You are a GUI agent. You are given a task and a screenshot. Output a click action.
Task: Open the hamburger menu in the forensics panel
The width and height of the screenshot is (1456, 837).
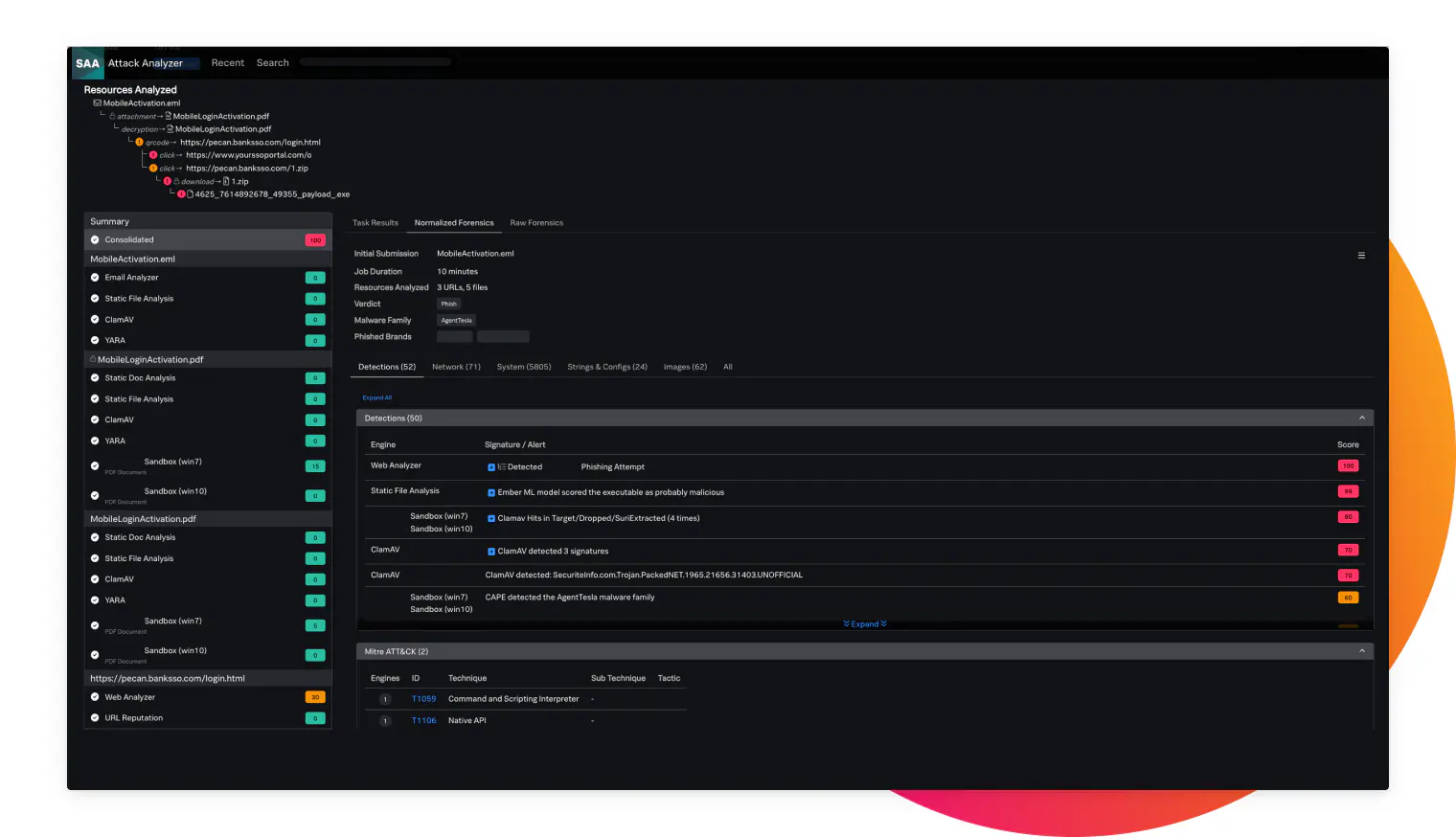(x=1361, y=256)
